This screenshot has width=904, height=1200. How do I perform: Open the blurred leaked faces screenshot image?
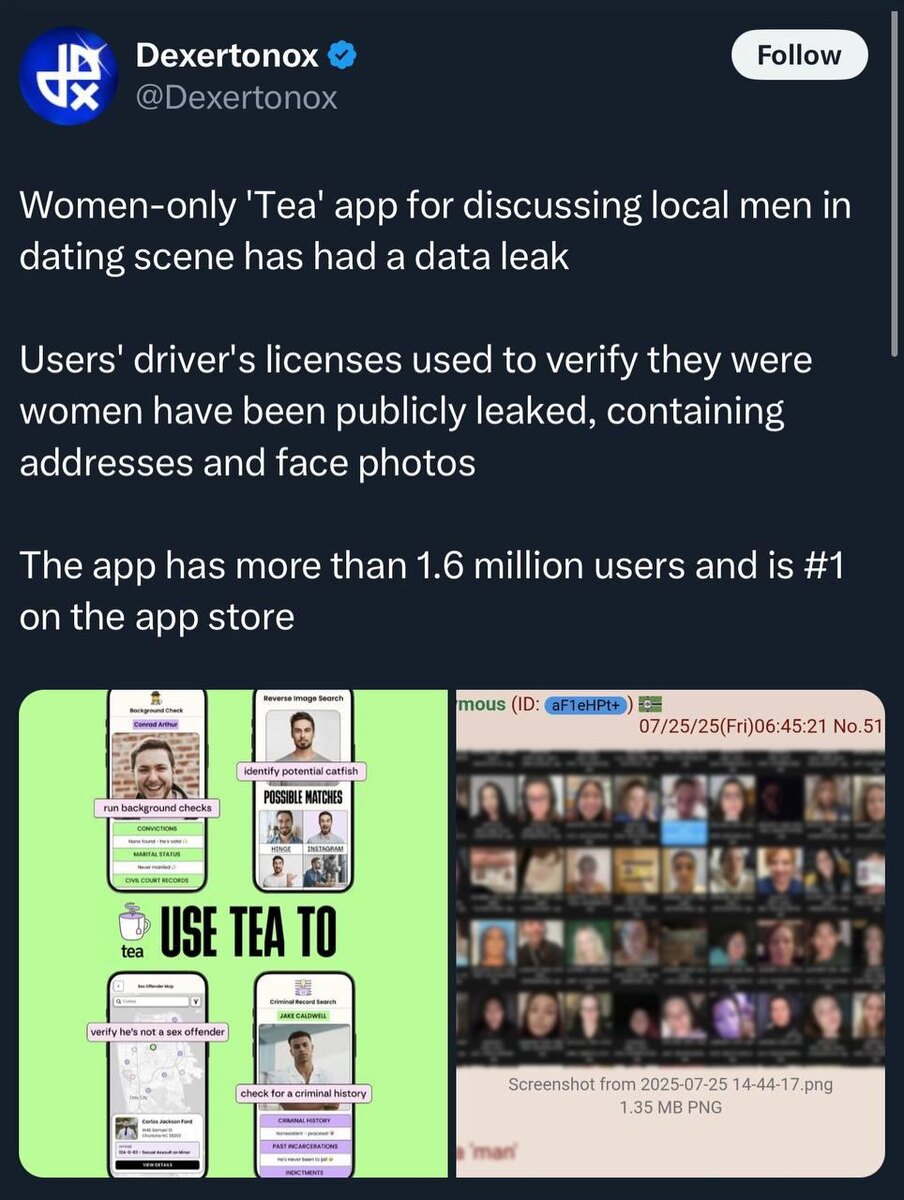671,933
